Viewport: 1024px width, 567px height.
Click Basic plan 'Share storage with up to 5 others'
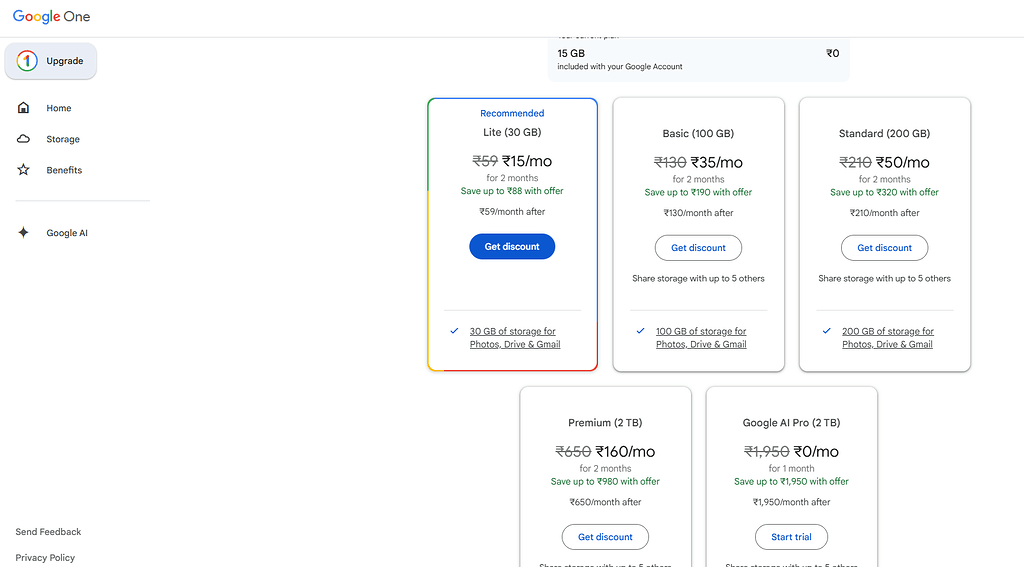(x=698, y=278)
